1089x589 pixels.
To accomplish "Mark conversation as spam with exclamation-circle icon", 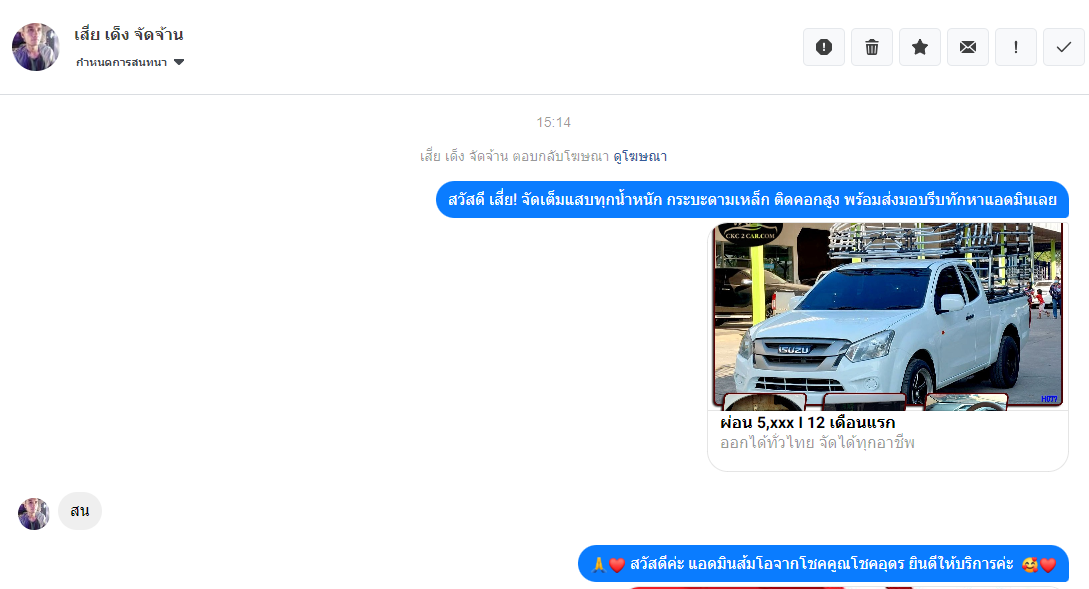I will click(824, 47).
